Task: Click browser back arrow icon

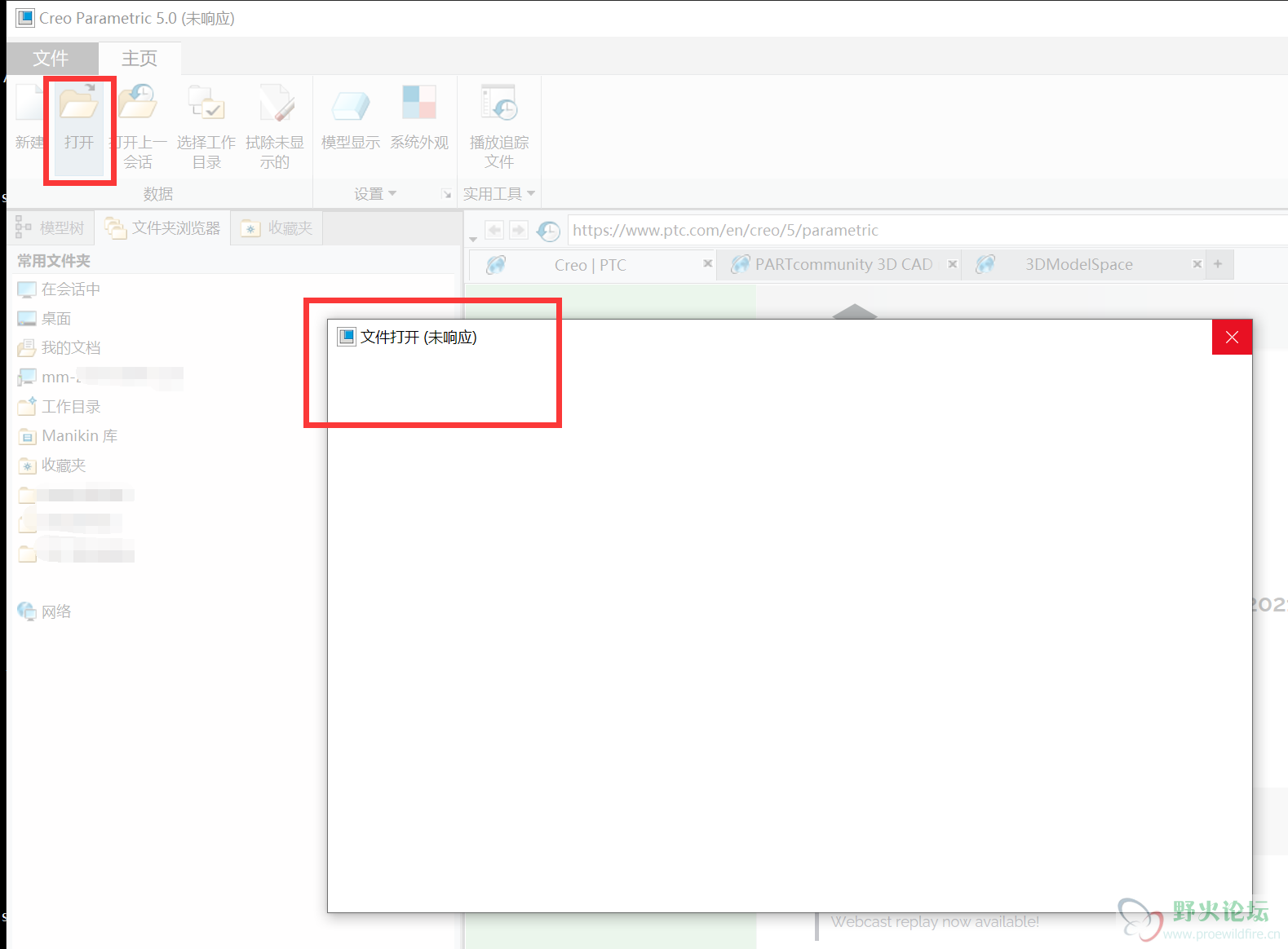Action: [494, 231]
